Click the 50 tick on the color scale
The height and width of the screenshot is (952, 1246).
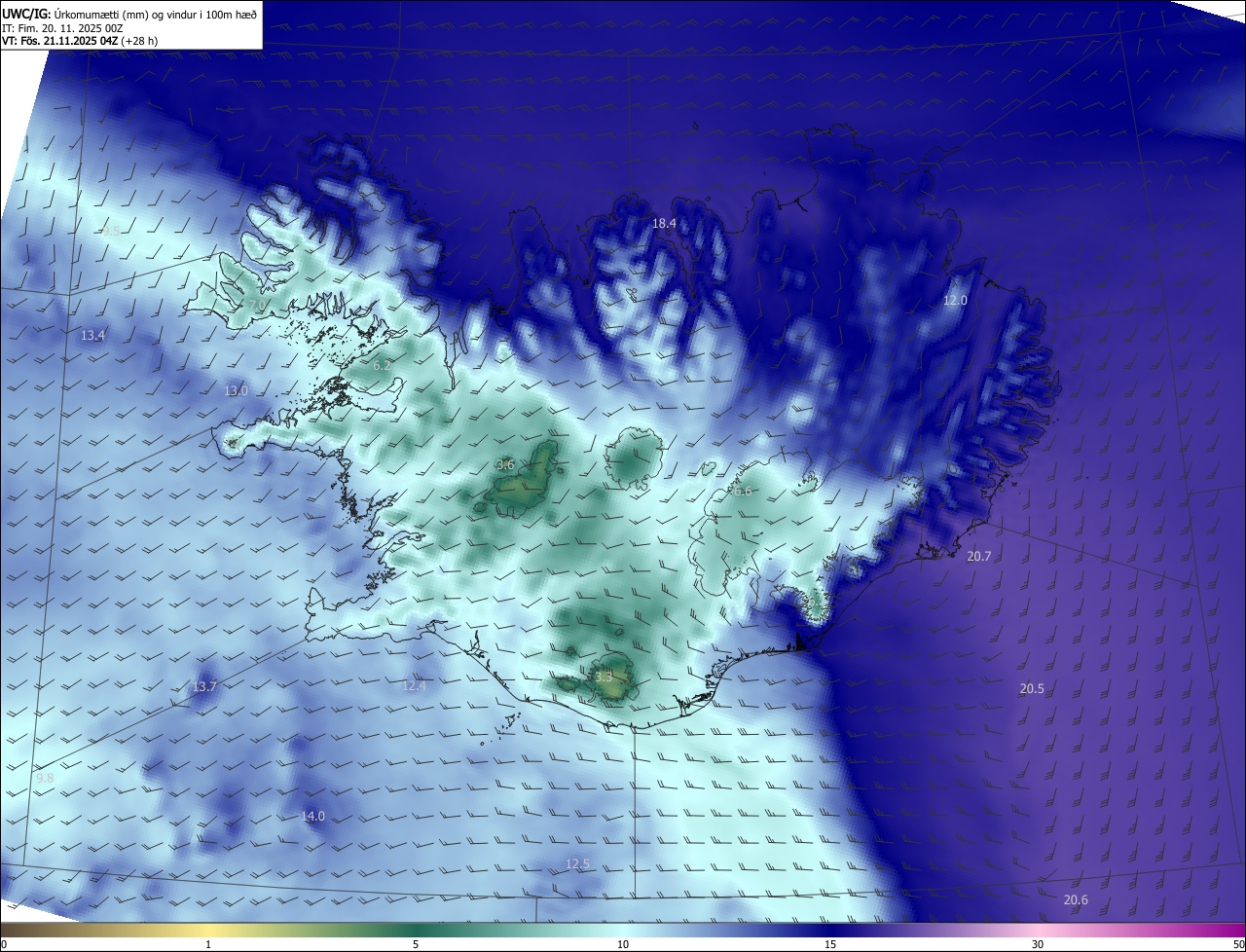(x=1238, y=944)
